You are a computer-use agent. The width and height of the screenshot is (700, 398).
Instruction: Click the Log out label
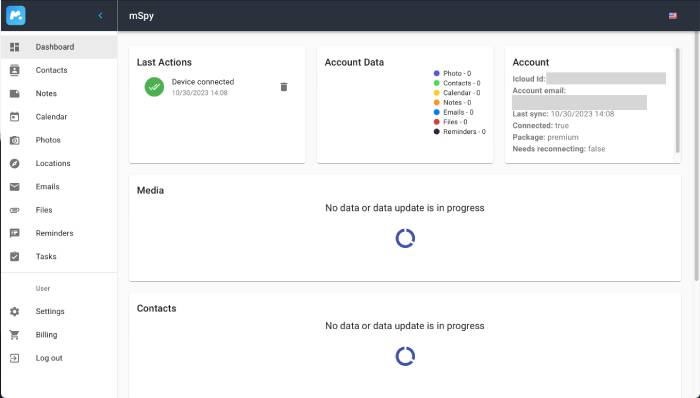(x=49, y=358)
